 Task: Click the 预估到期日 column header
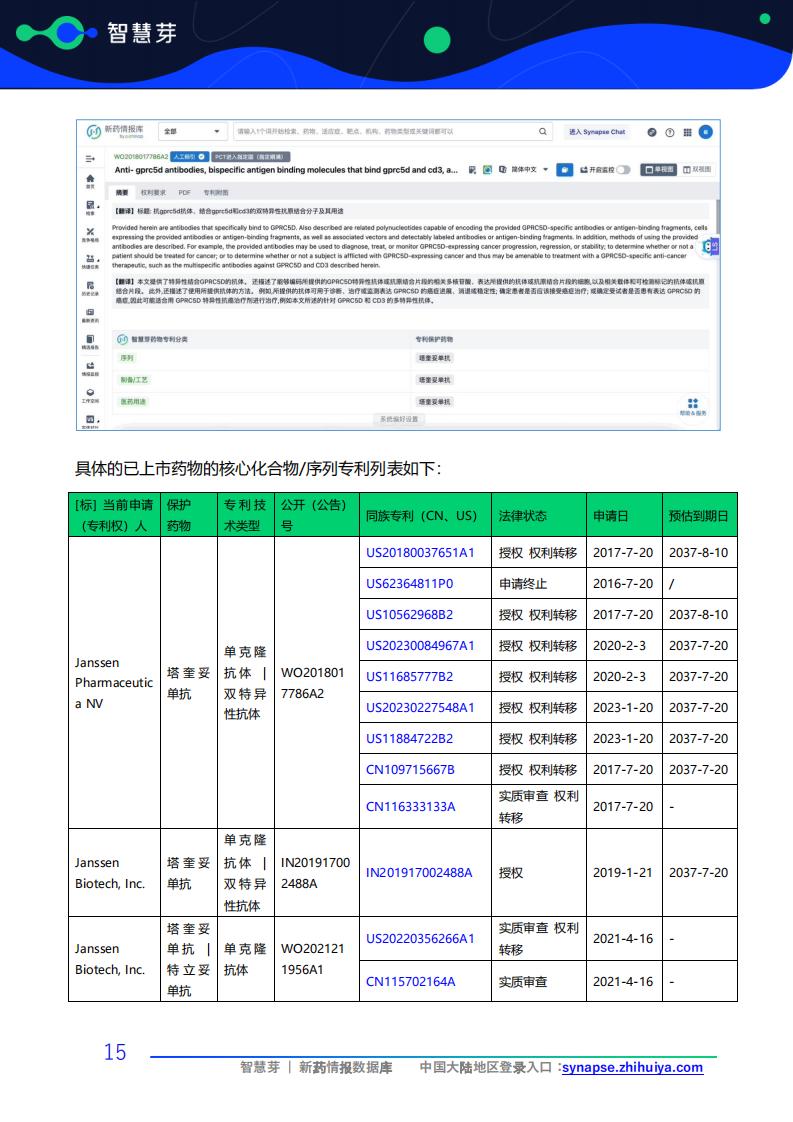(699, 515)
